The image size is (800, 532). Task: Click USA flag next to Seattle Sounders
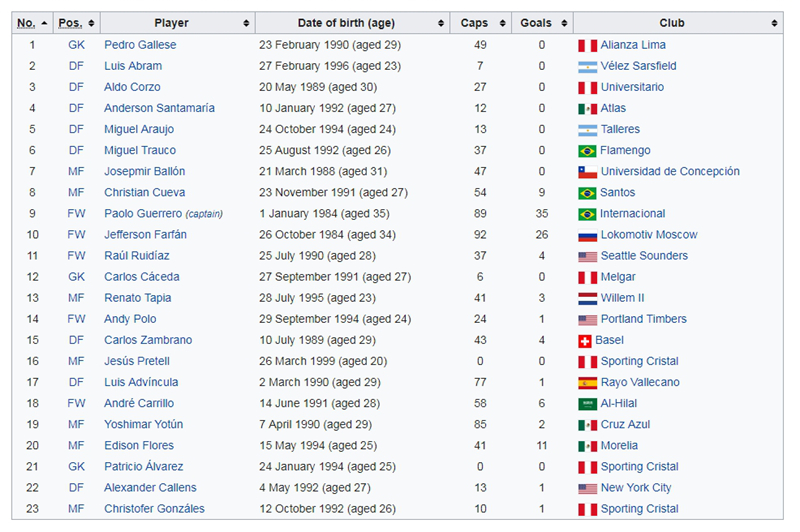[x=587, y=257]
